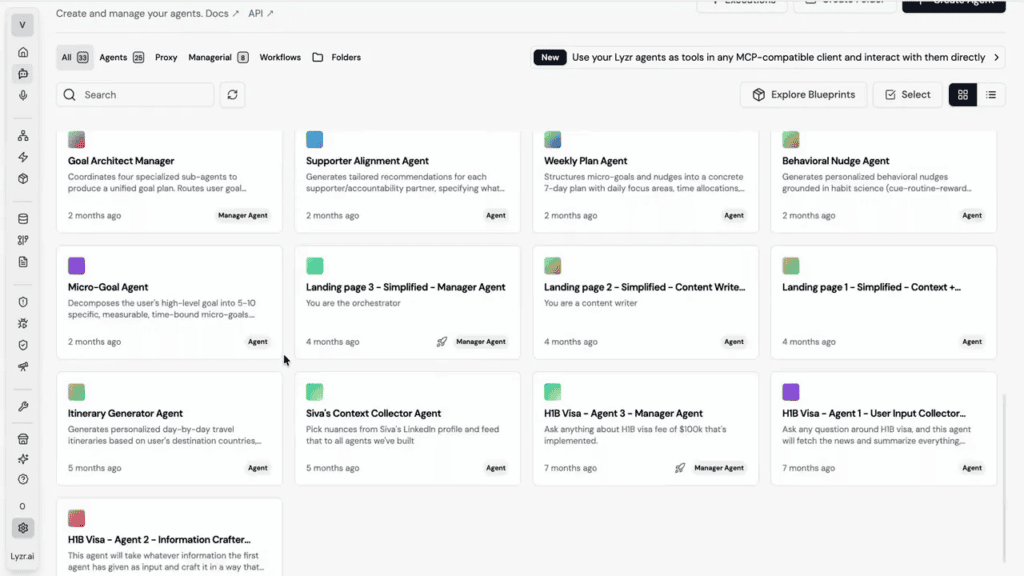Screen dimensions: 1024x576
Task: Click purple color icon of Micro-Goal Agent
Action: pyautogui.click(x=76, y=266)
